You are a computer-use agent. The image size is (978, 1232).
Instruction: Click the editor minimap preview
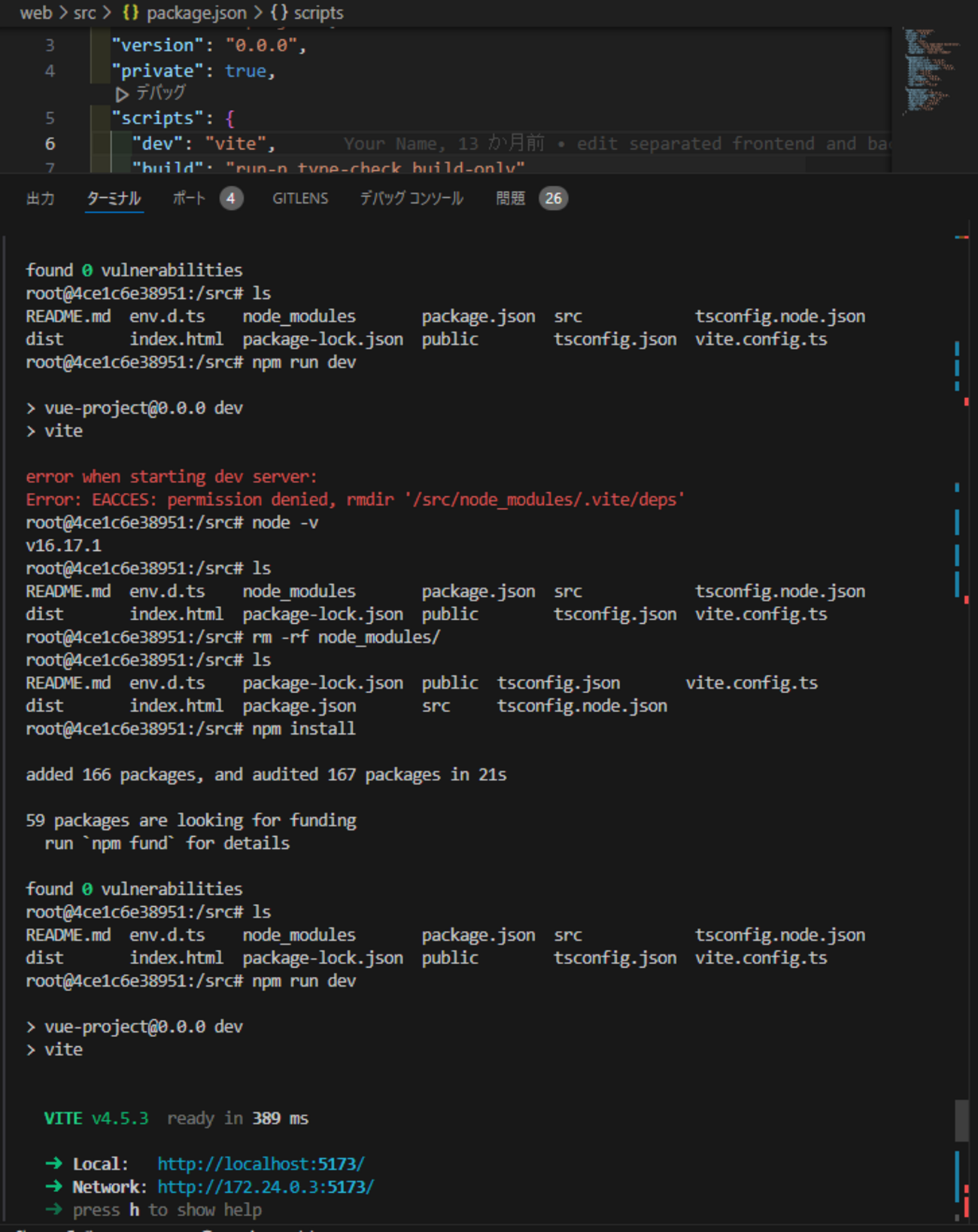pos(930,71)
